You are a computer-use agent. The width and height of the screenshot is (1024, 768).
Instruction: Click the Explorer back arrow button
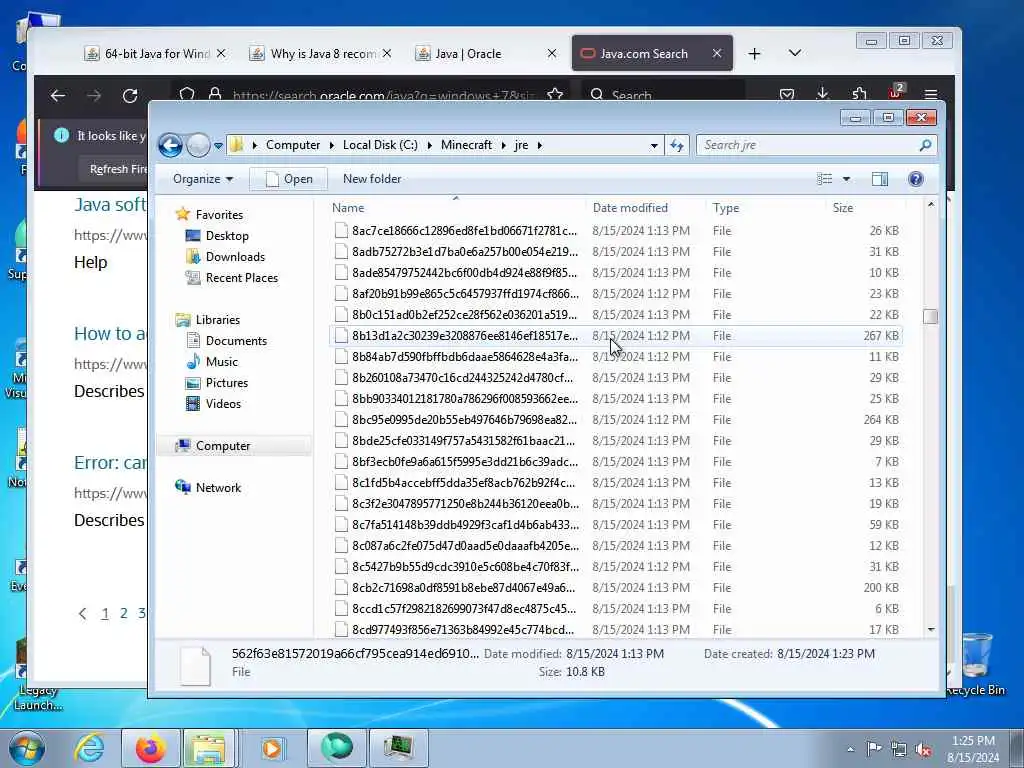(x=170, y=145)
